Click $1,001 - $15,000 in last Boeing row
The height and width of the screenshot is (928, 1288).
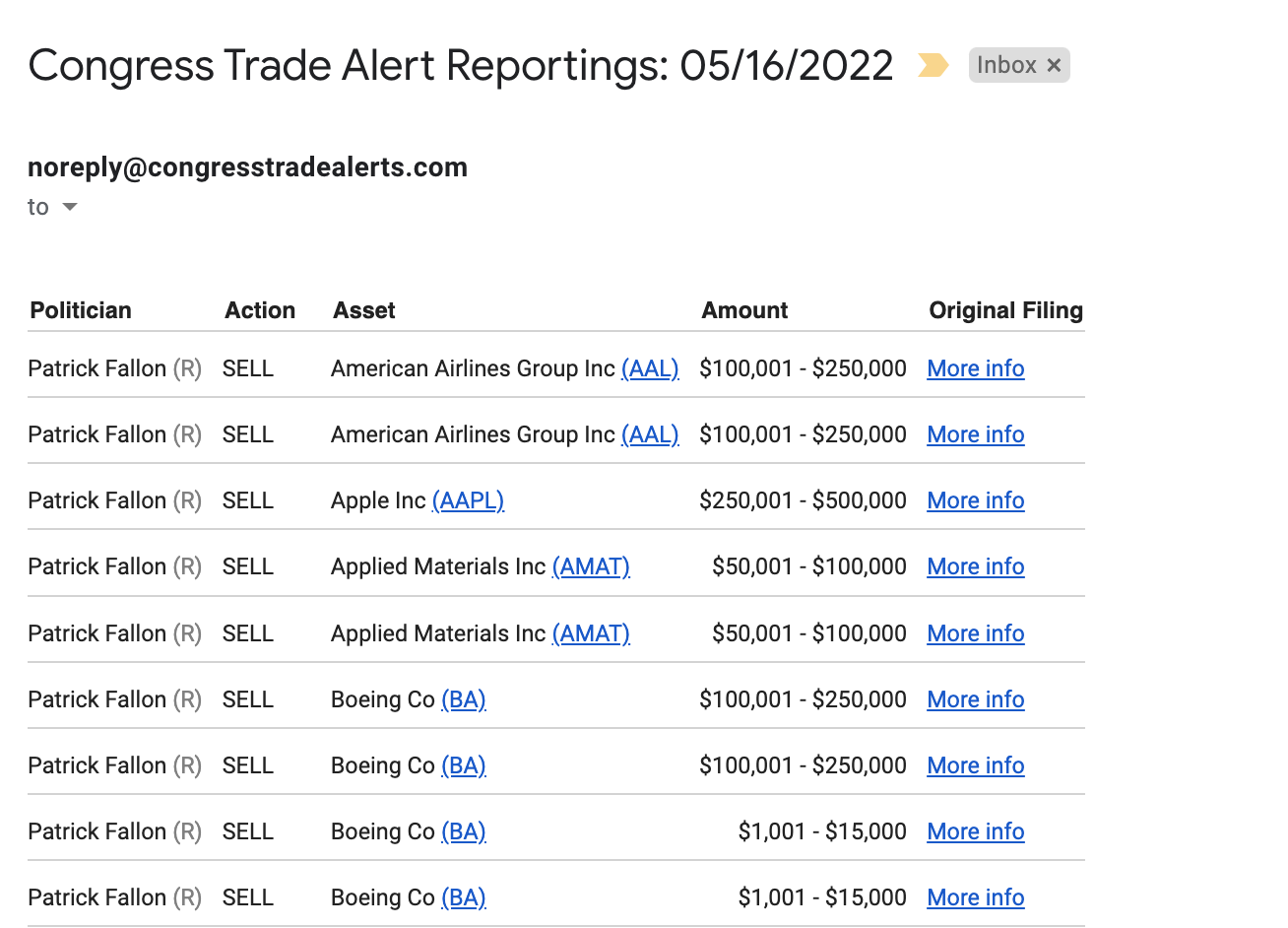click(x=822, y=897)
